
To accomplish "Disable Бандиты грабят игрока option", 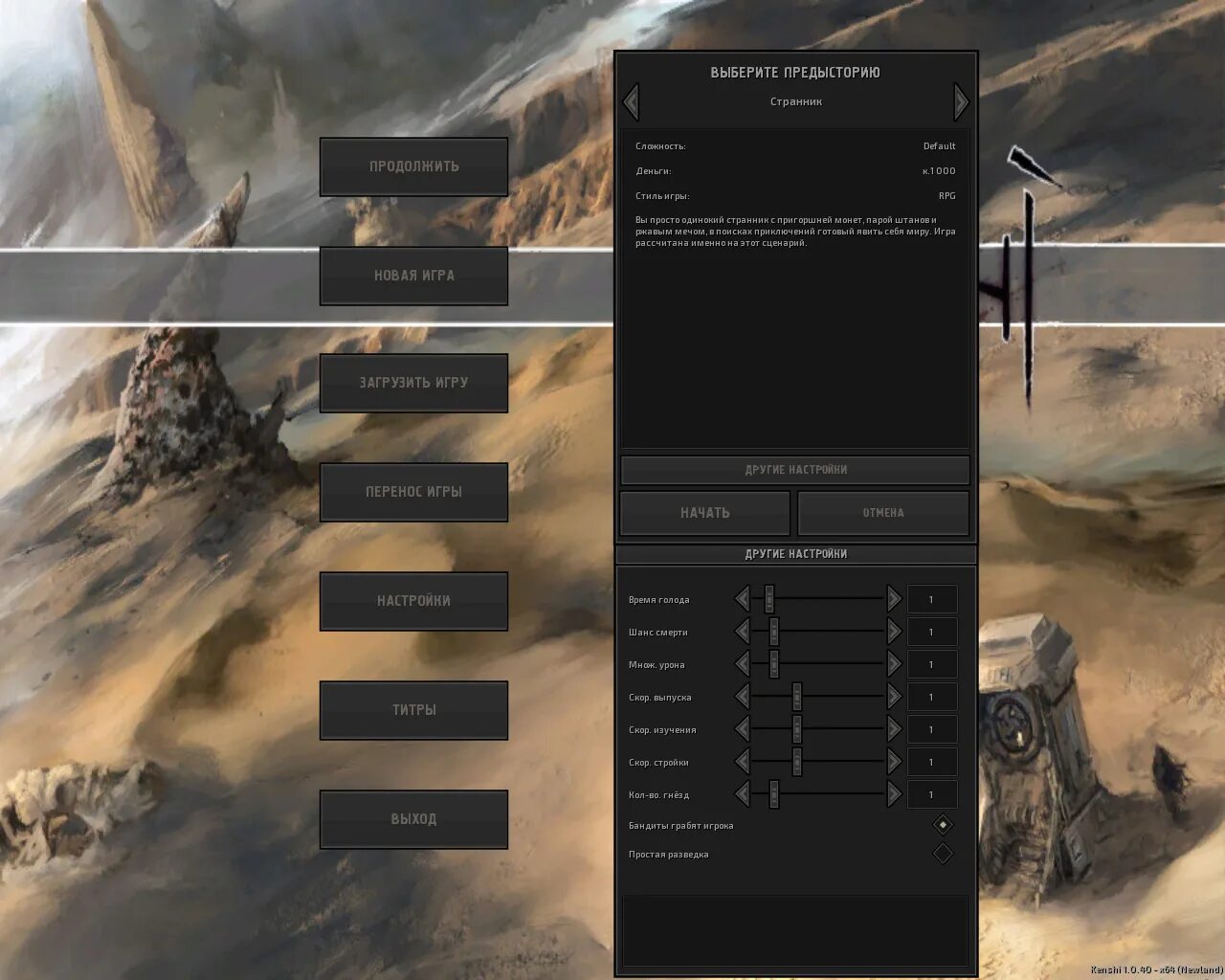I will click(x=943, y=825).
